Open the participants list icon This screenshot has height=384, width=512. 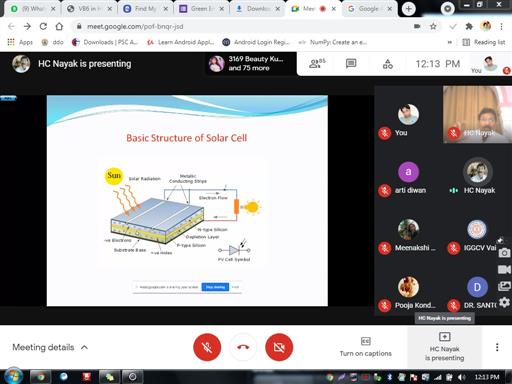pyautogui.click(x=316, y=63)
